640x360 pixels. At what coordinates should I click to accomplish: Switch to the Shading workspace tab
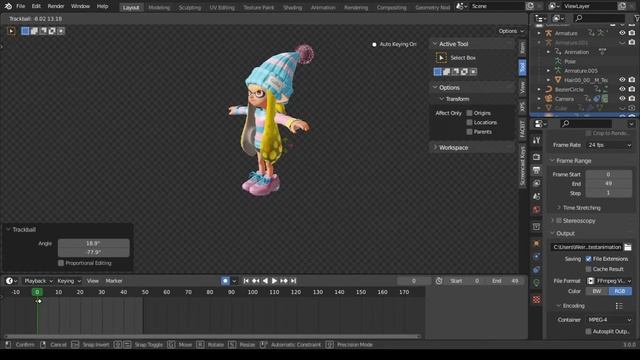coord(293,7)
